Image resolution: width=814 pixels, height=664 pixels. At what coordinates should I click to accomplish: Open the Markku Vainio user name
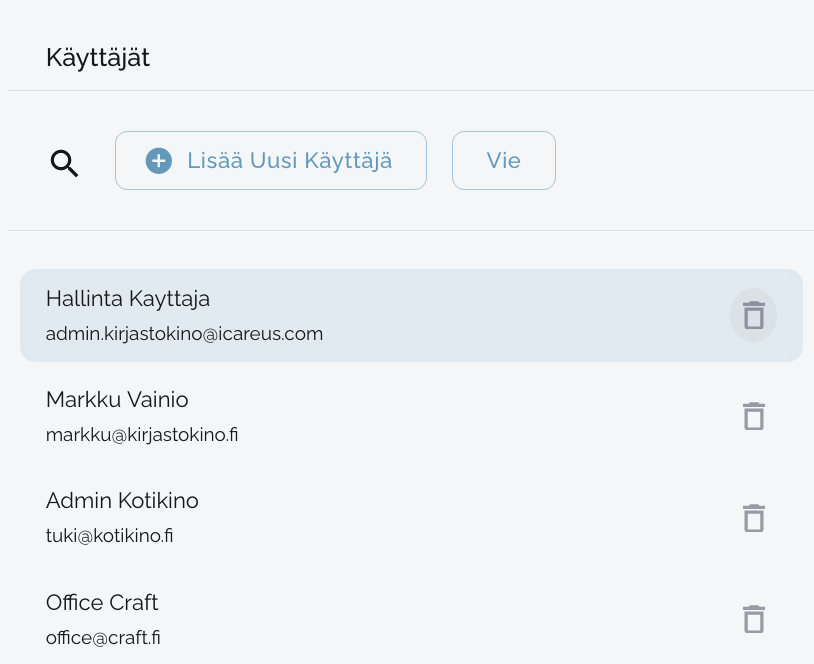117,400
